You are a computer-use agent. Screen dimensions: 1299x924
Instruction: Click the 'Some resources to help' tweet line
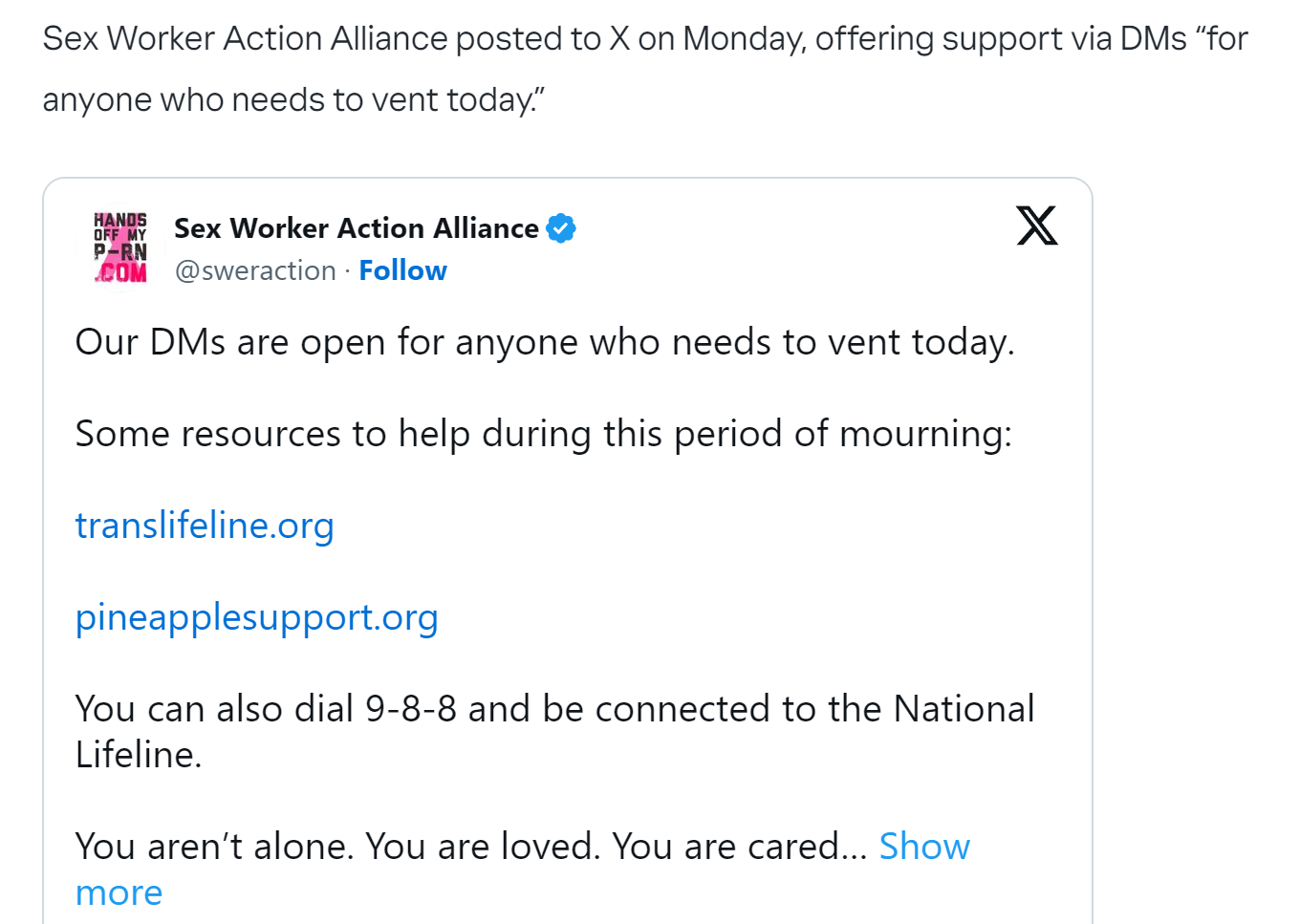(x=544, y=434)
